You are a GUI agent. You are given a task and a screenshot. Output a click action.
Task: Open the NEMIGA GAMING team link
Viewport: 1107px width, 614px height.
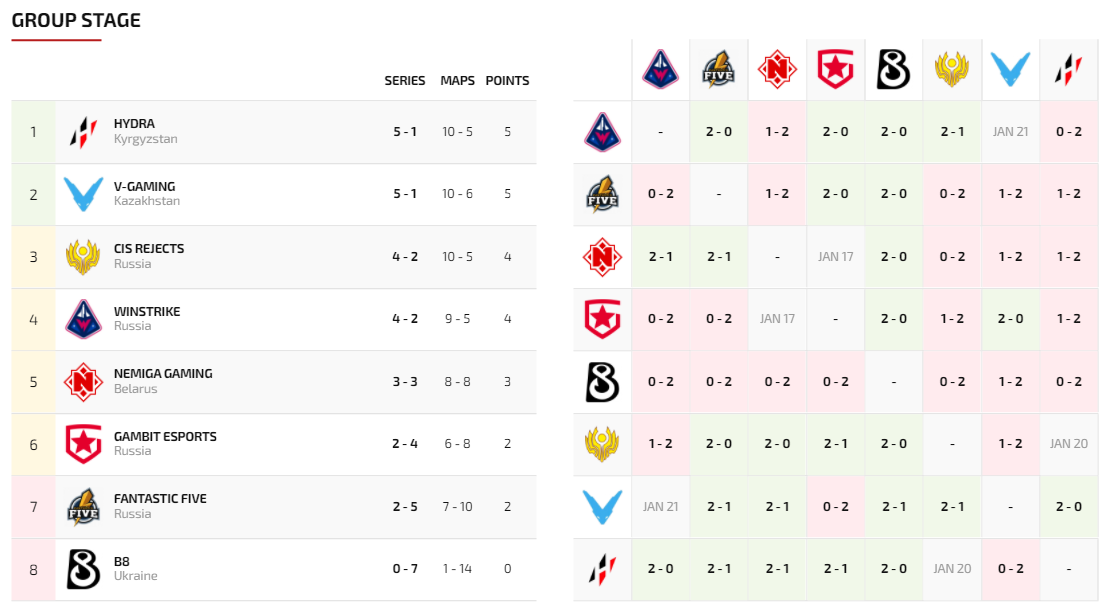(163, 373)
